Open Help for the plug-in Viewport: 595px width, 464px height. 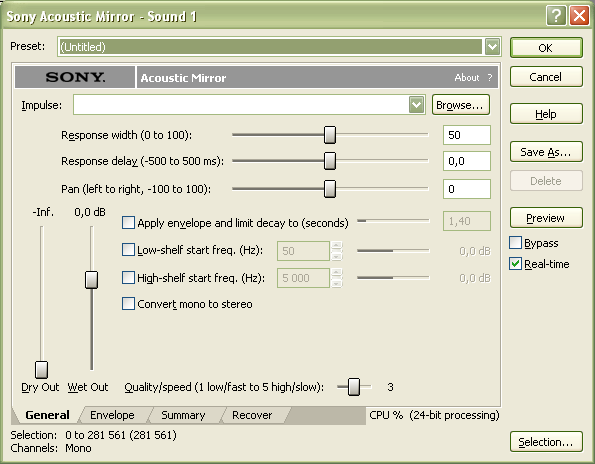click(x=546, y=114)
